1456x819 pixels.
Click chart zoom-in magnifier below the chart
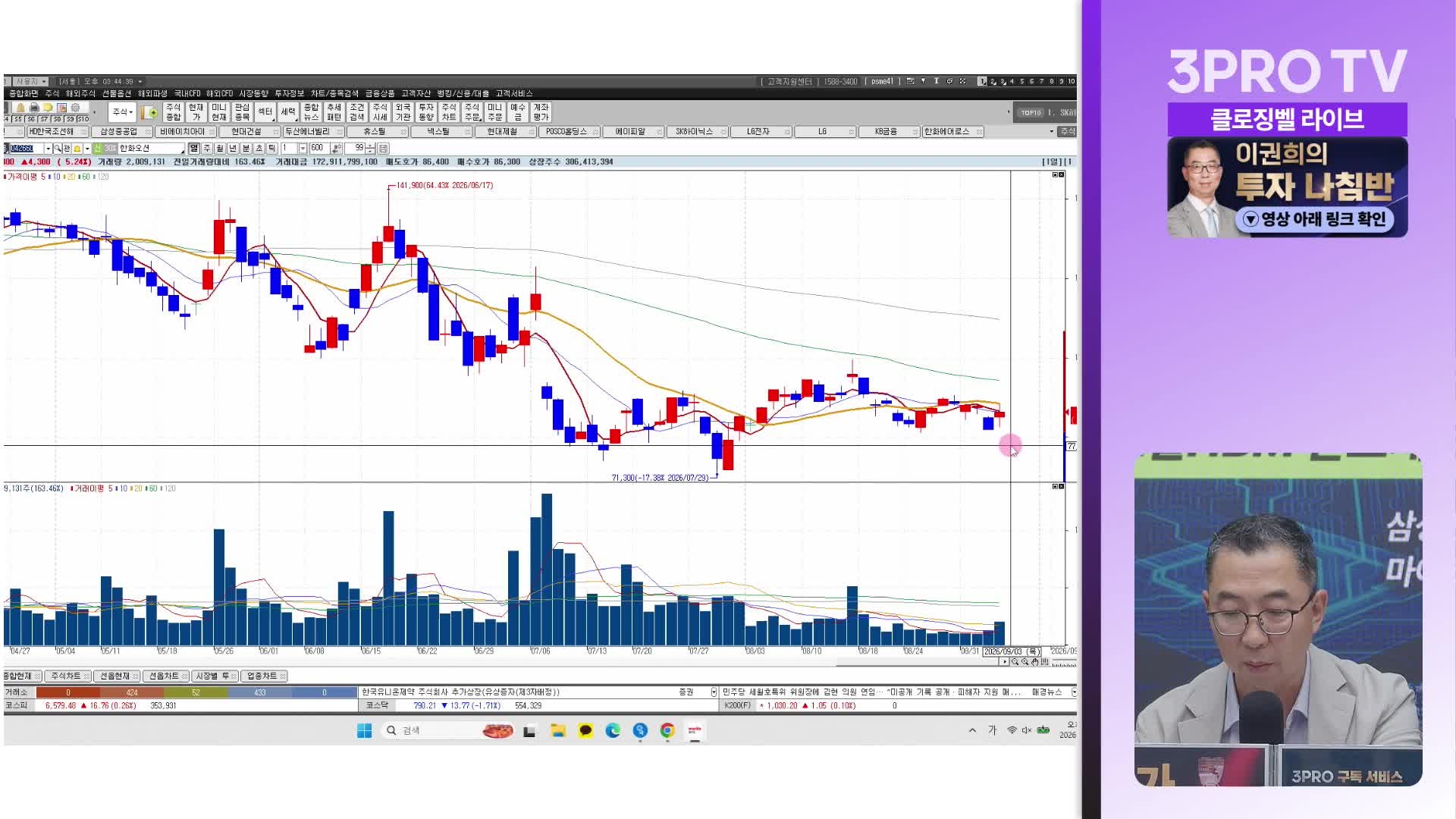(x=1025, y=662)
